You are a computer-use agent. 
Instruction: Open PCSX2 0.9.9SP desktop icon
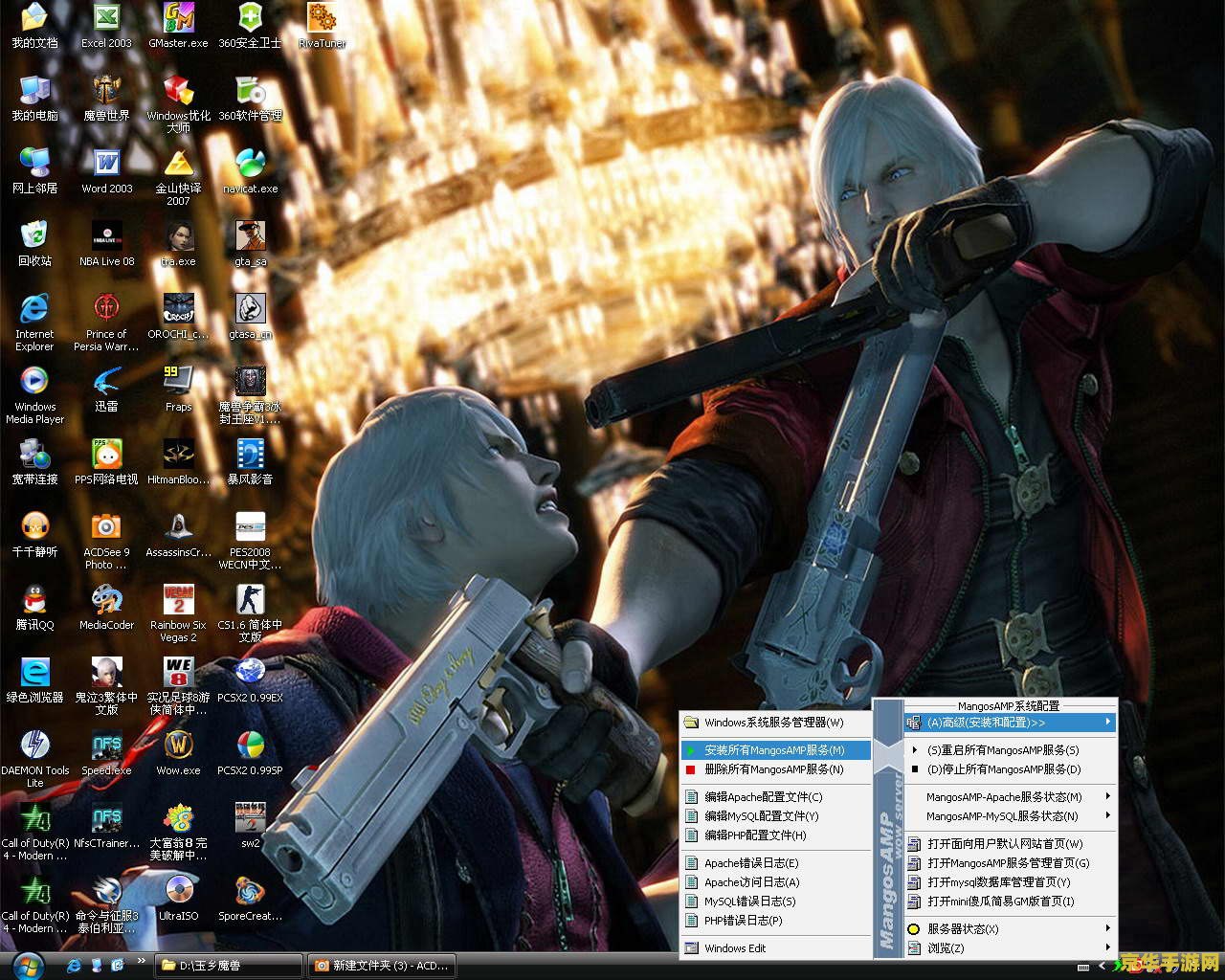pos(250,752)
